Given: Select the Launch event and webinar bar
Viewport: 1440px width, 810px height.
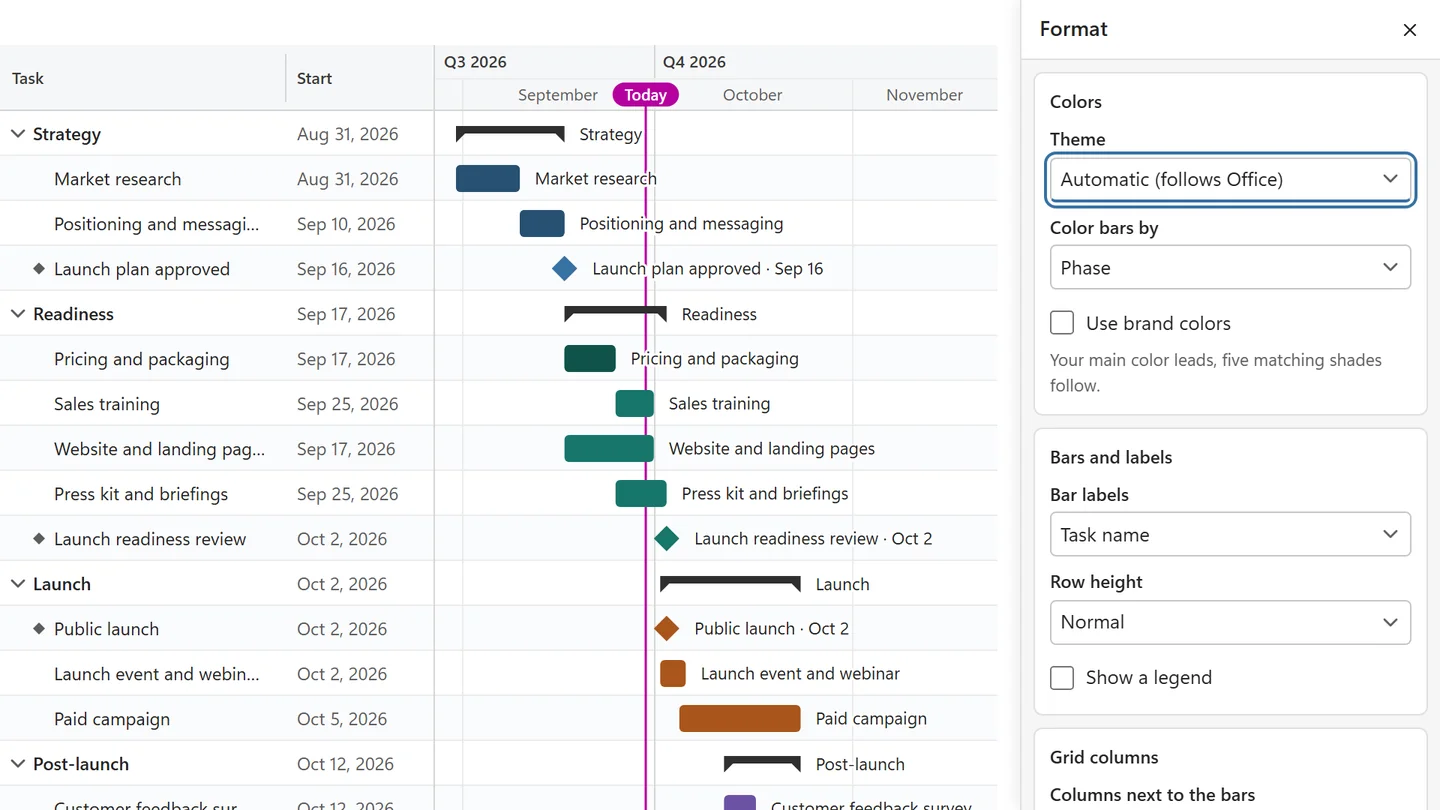Looking at the screenshot, I should [673, 673].
